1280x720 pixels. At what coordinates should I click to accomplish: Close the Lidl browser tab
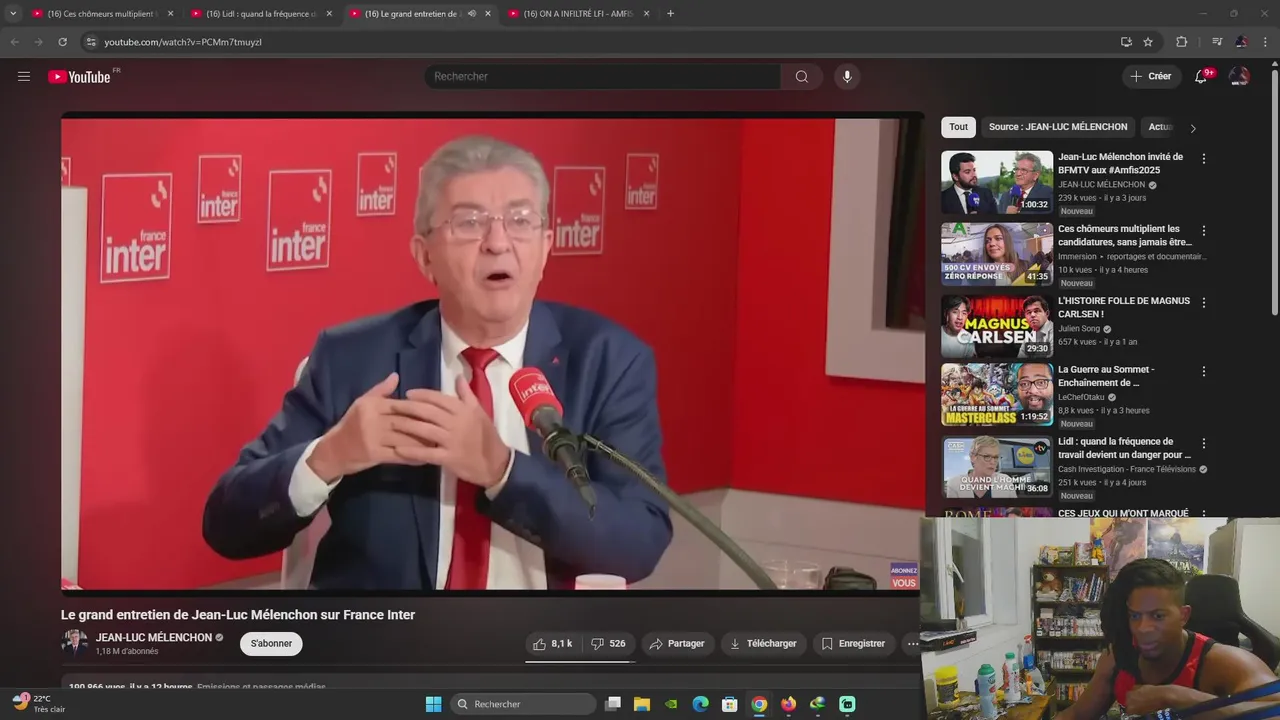(329, 14)
